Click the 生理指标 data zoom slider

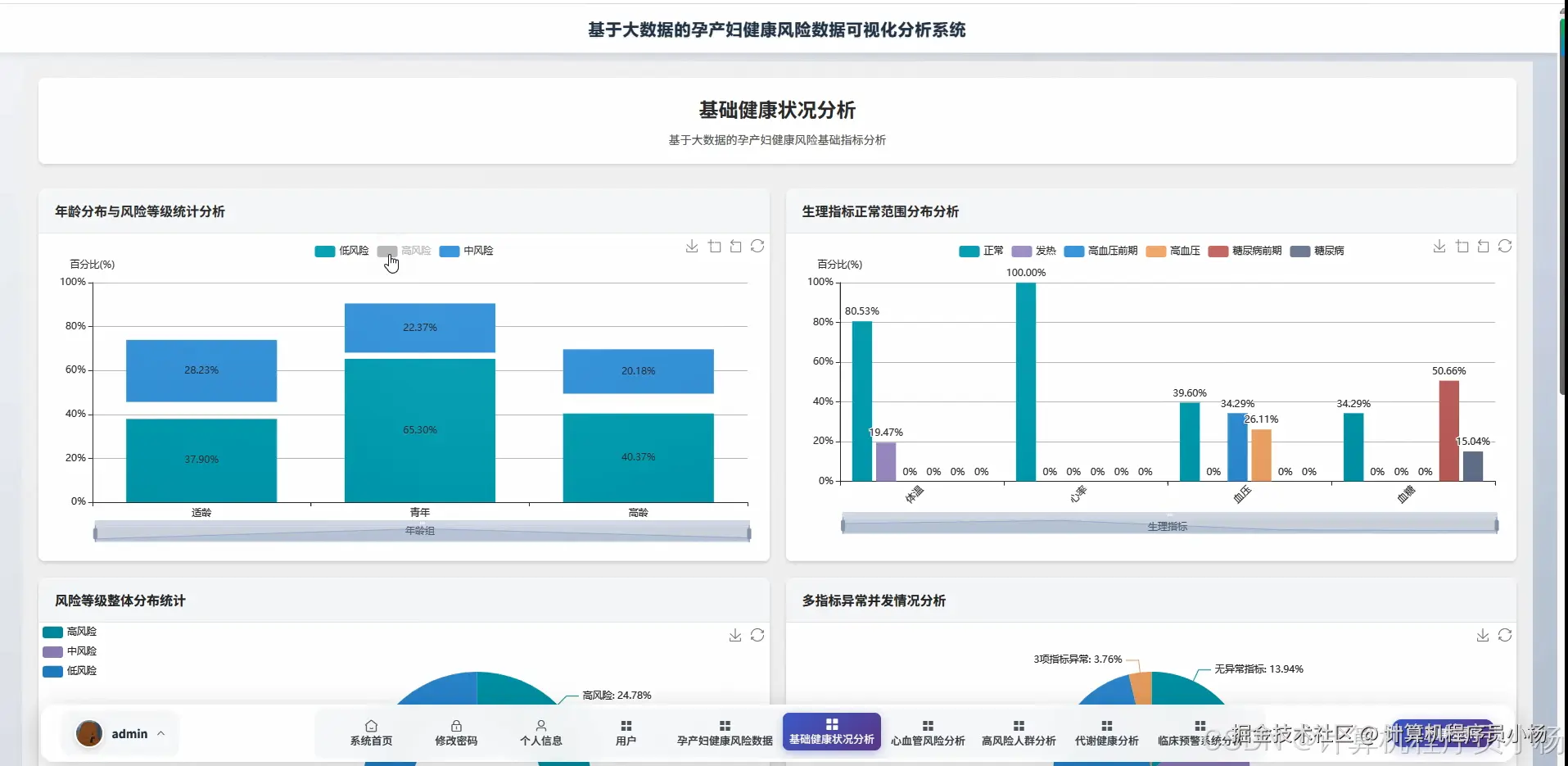pos(1169,524)
